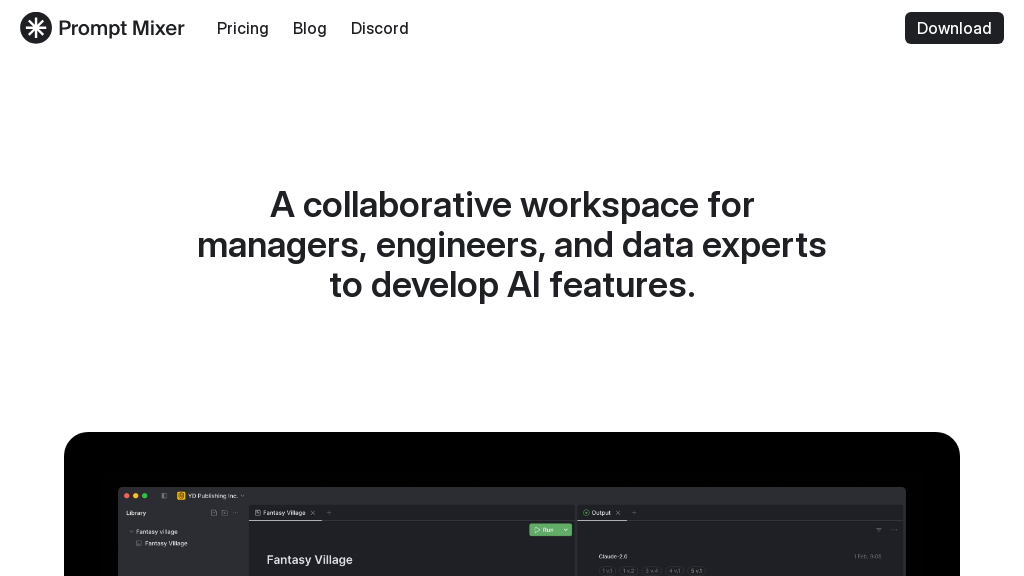The width and height of the screenshot is (1024, 576).
Task: Open the Output panel more options
Action: (894, 530)
